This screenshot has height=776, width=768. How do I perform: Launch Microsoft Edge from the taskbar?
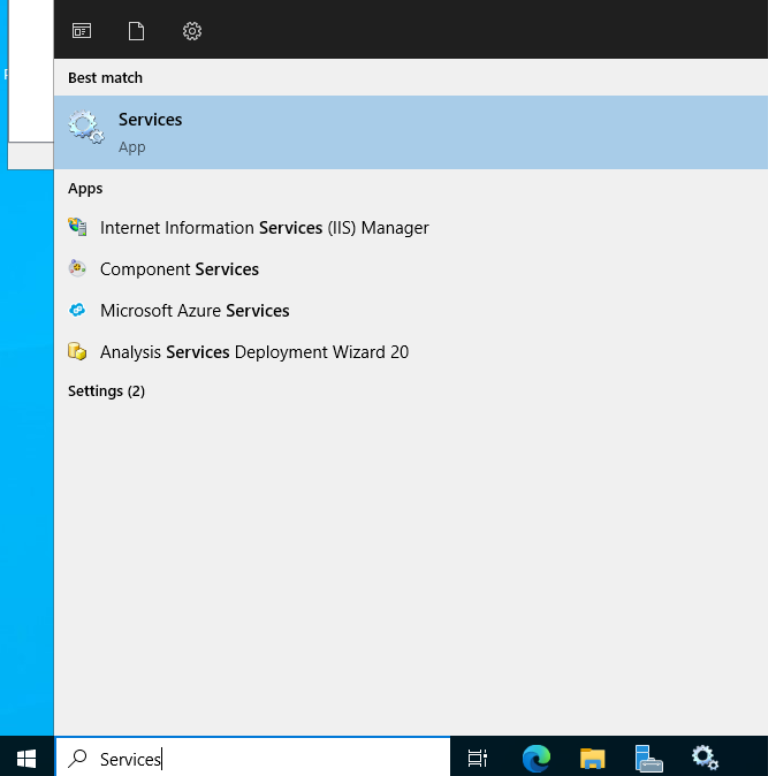(536, 758)
